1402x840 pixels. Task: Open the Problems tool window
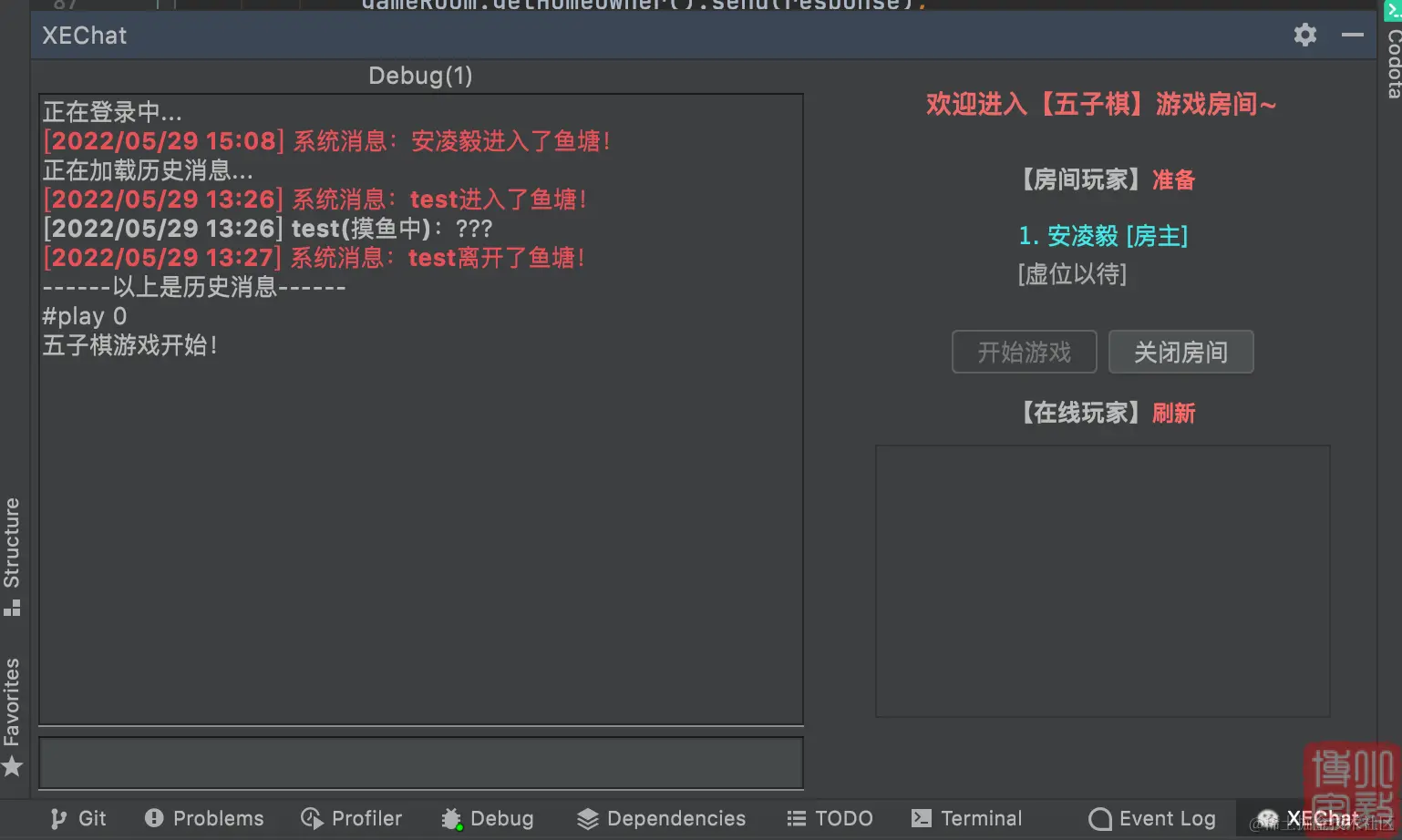[x=204, y=818]
